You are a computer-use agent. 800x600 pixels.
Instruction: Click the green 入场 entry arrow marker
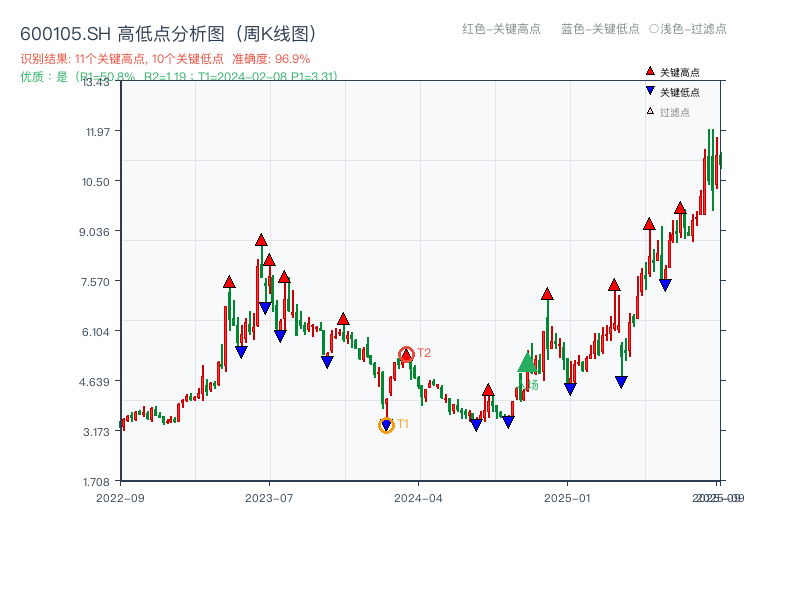pyautogui.click(x=528, y=363)
